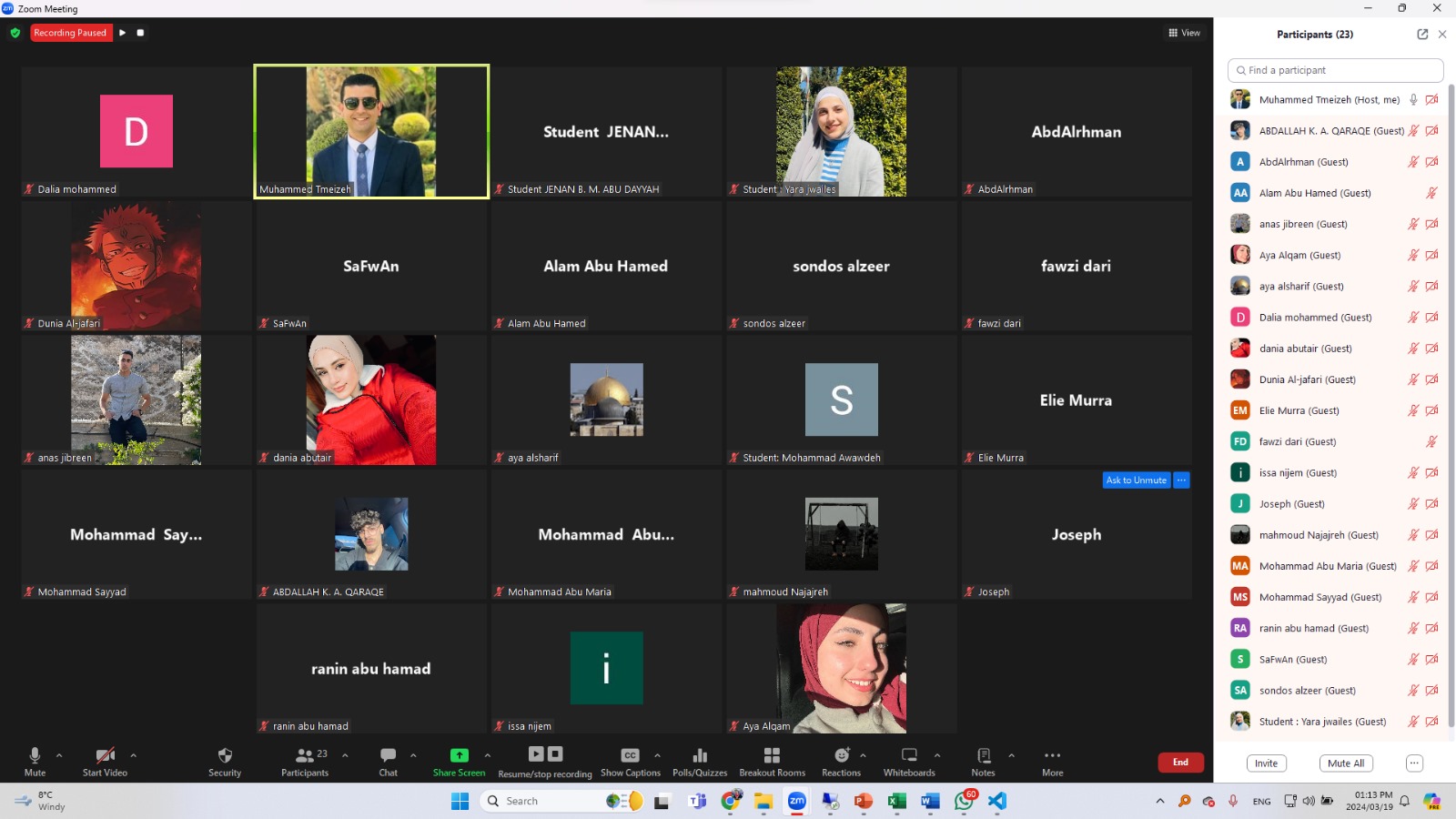Expand audio options arrow next to Mute

tap(59, 755)
